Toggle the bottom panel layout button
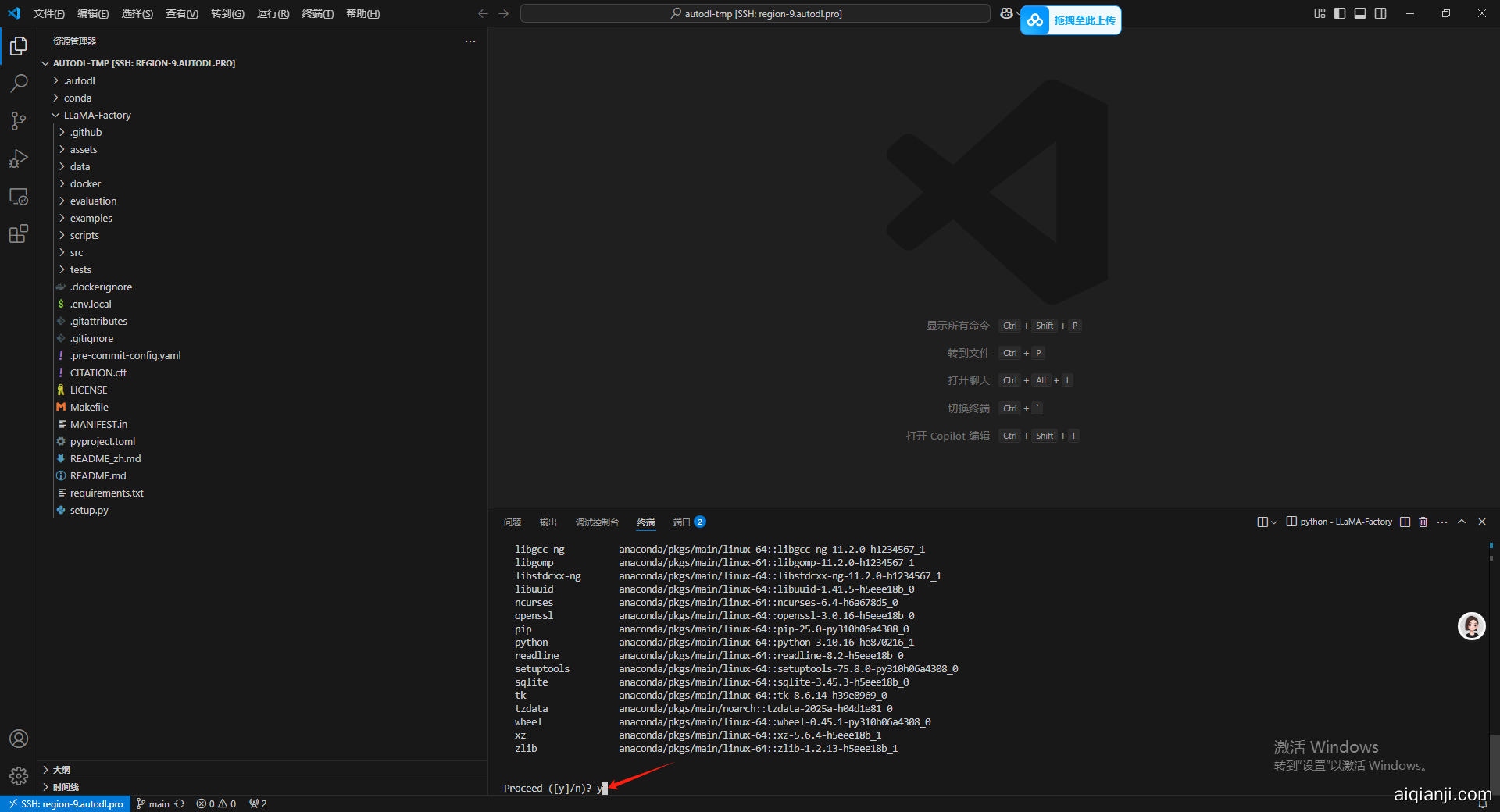The width and height of the screenshot is (1500, 812). pos(1360,13)
